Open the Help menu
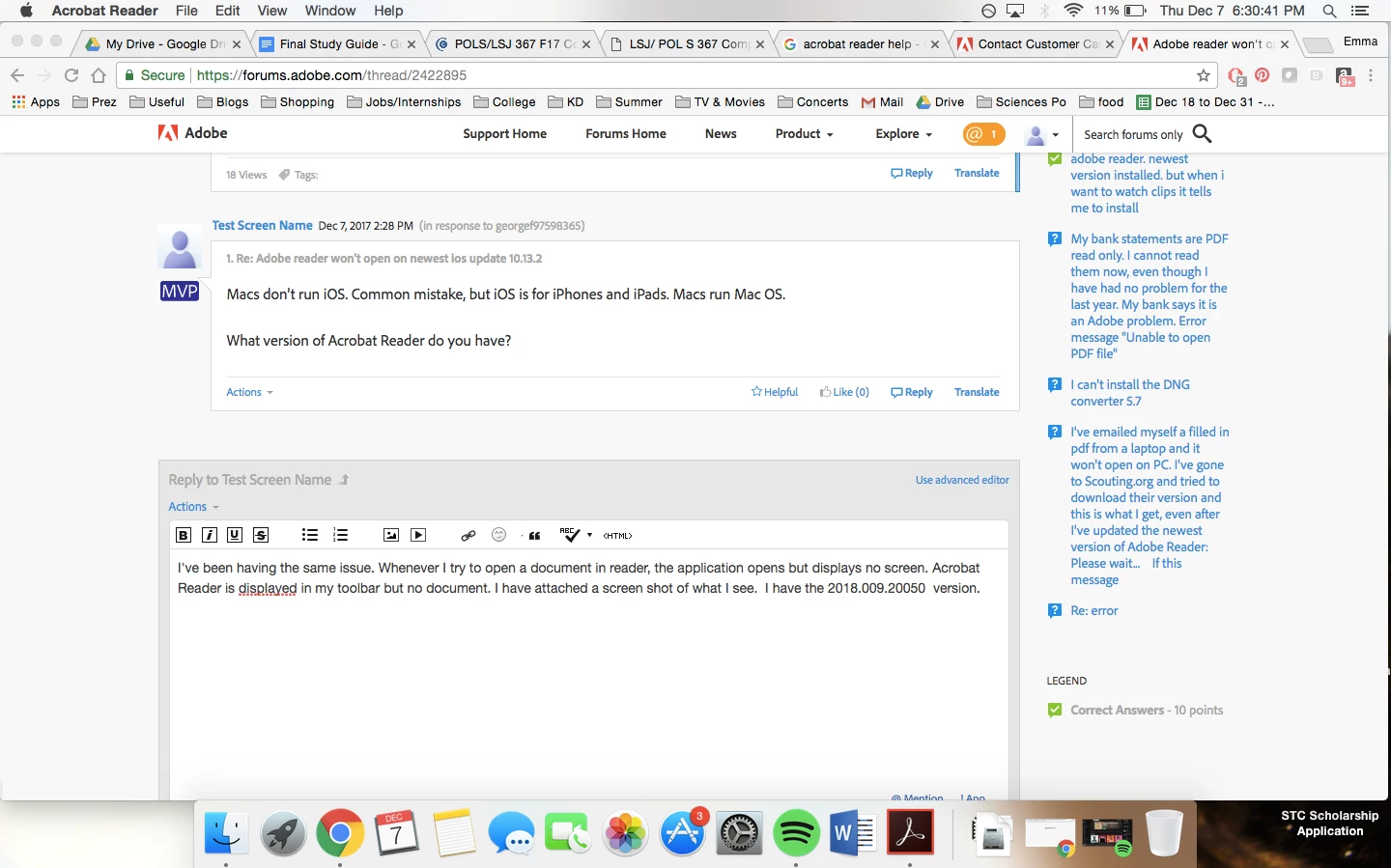Screen dimensions: 1391x868 388,11
